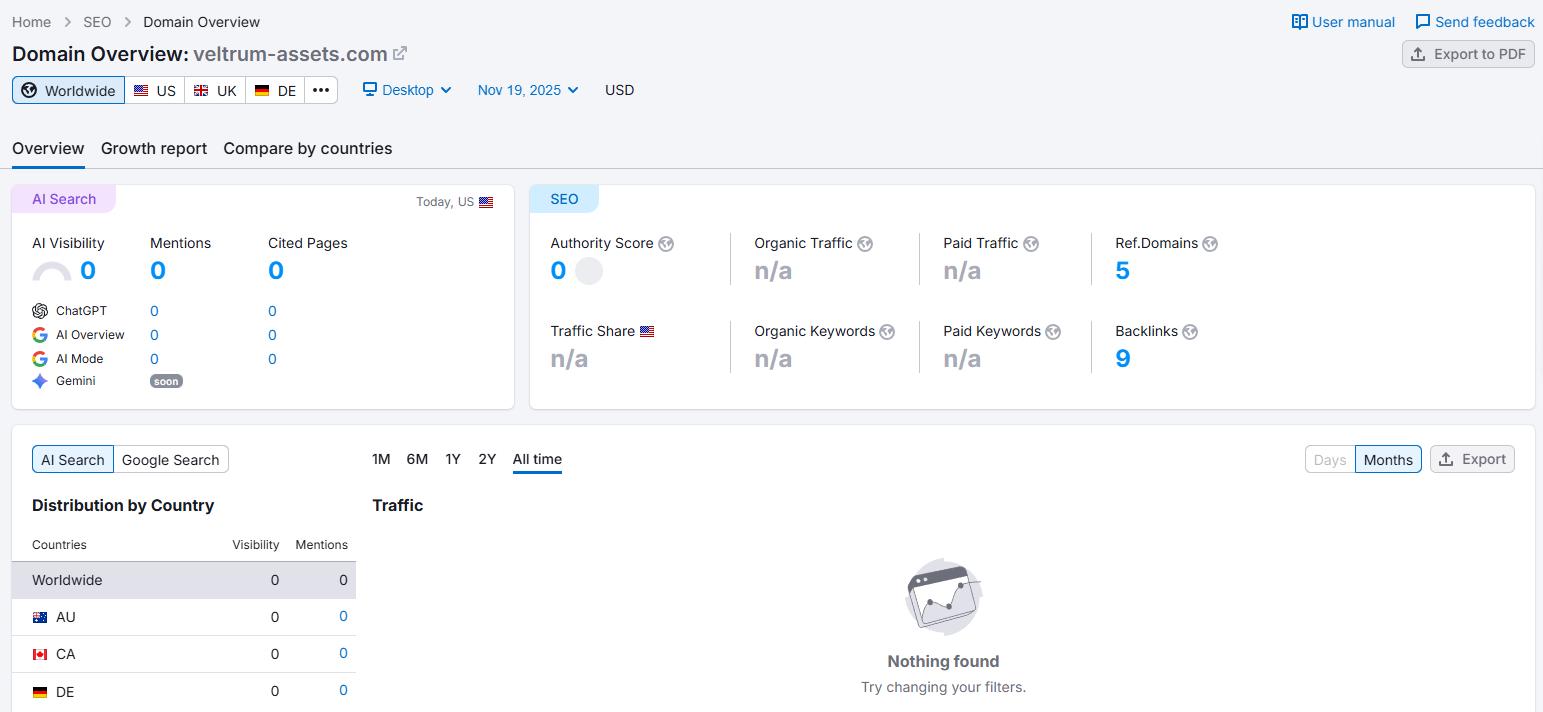Viewport: 1543px width, 712px height.
Task: Switch chart granularity to Days
Action: tap(1330, 459)
